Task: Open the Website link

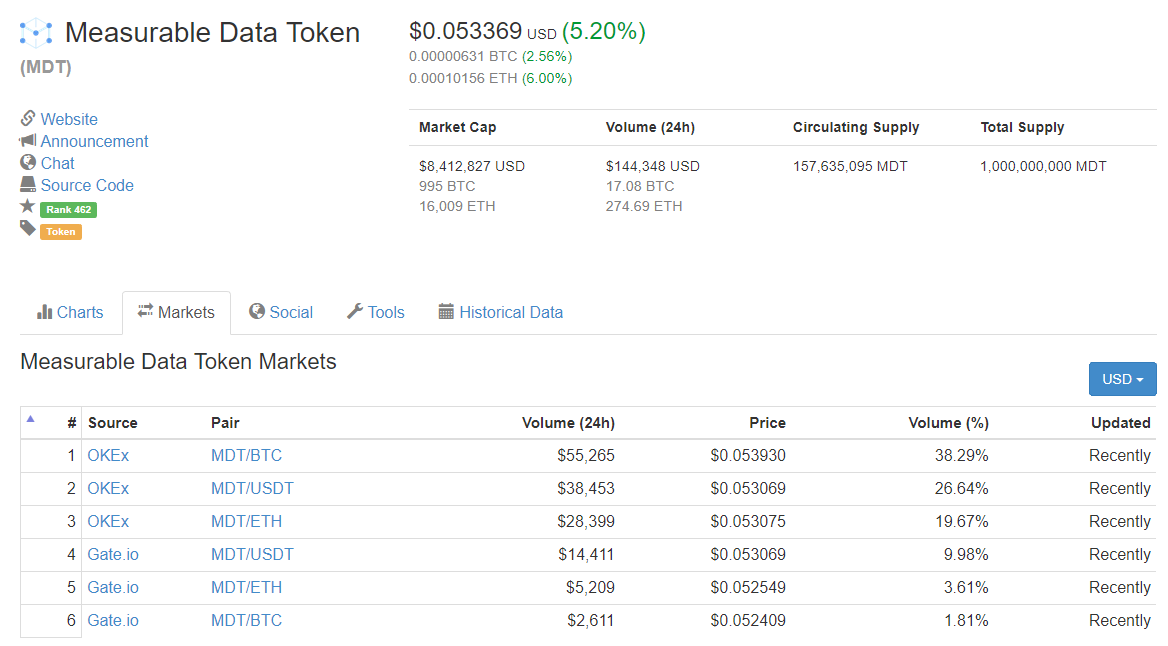Action: [x=69, y=119]
